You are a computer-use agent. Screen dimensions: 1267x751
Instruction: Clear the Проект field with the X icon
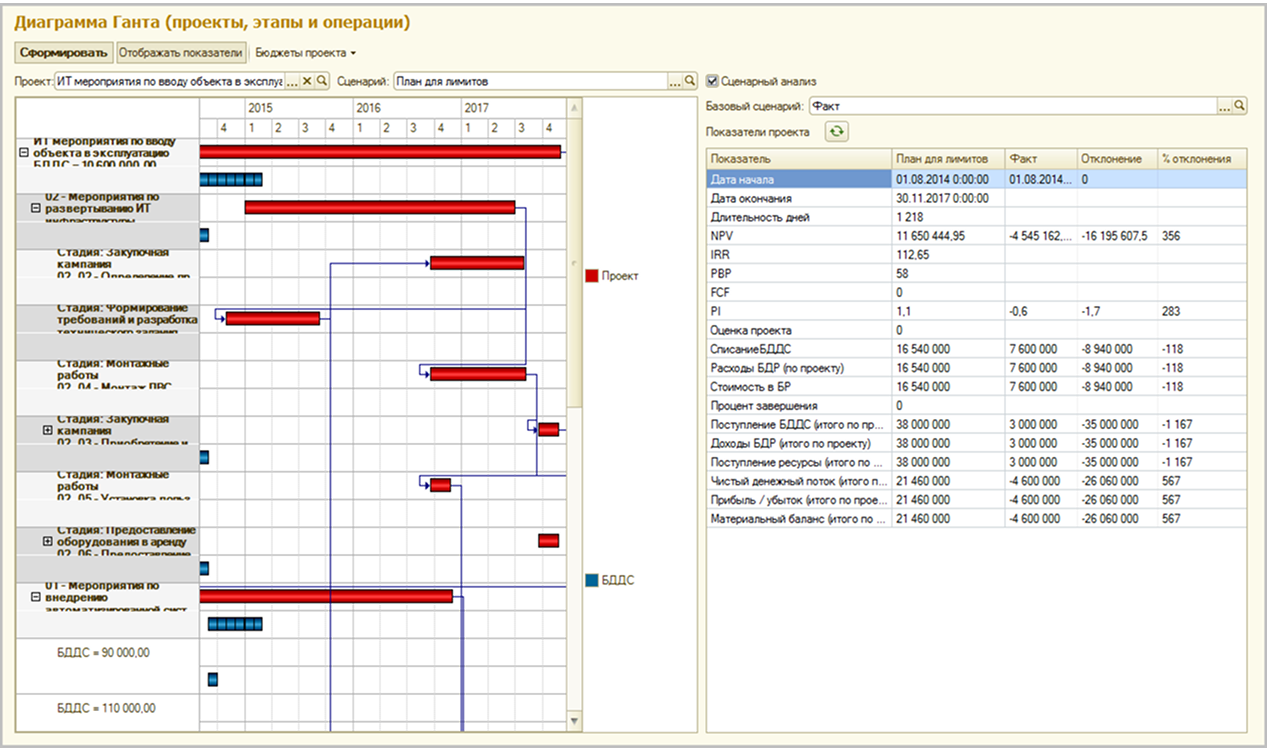coord(307,81)
